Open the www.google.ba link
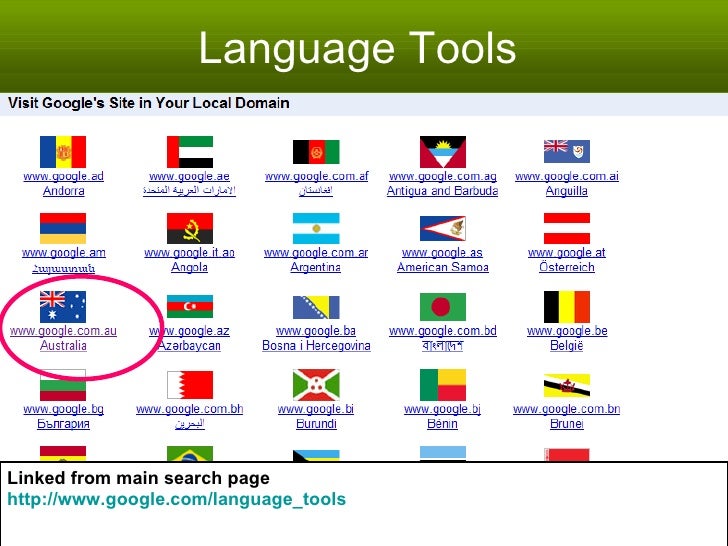The height and width of the screenshot is (546, 728). (316, 331)
